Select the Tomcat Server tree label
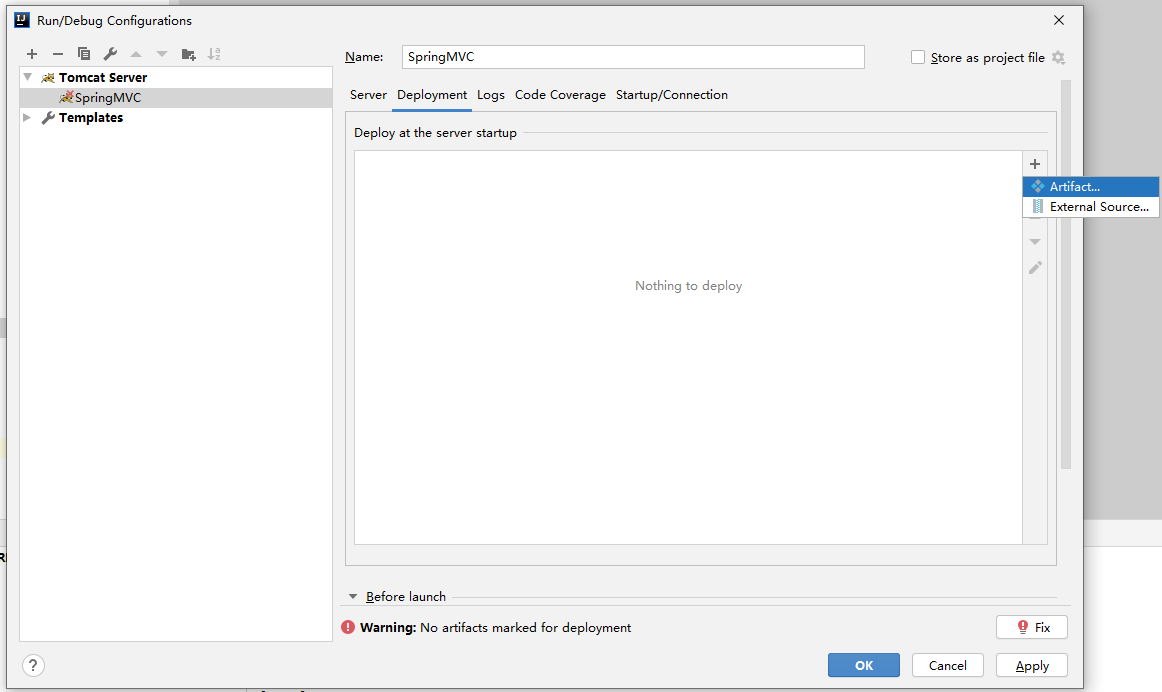The height and width of the screenshot is (692, 1162). click(103, 77)
